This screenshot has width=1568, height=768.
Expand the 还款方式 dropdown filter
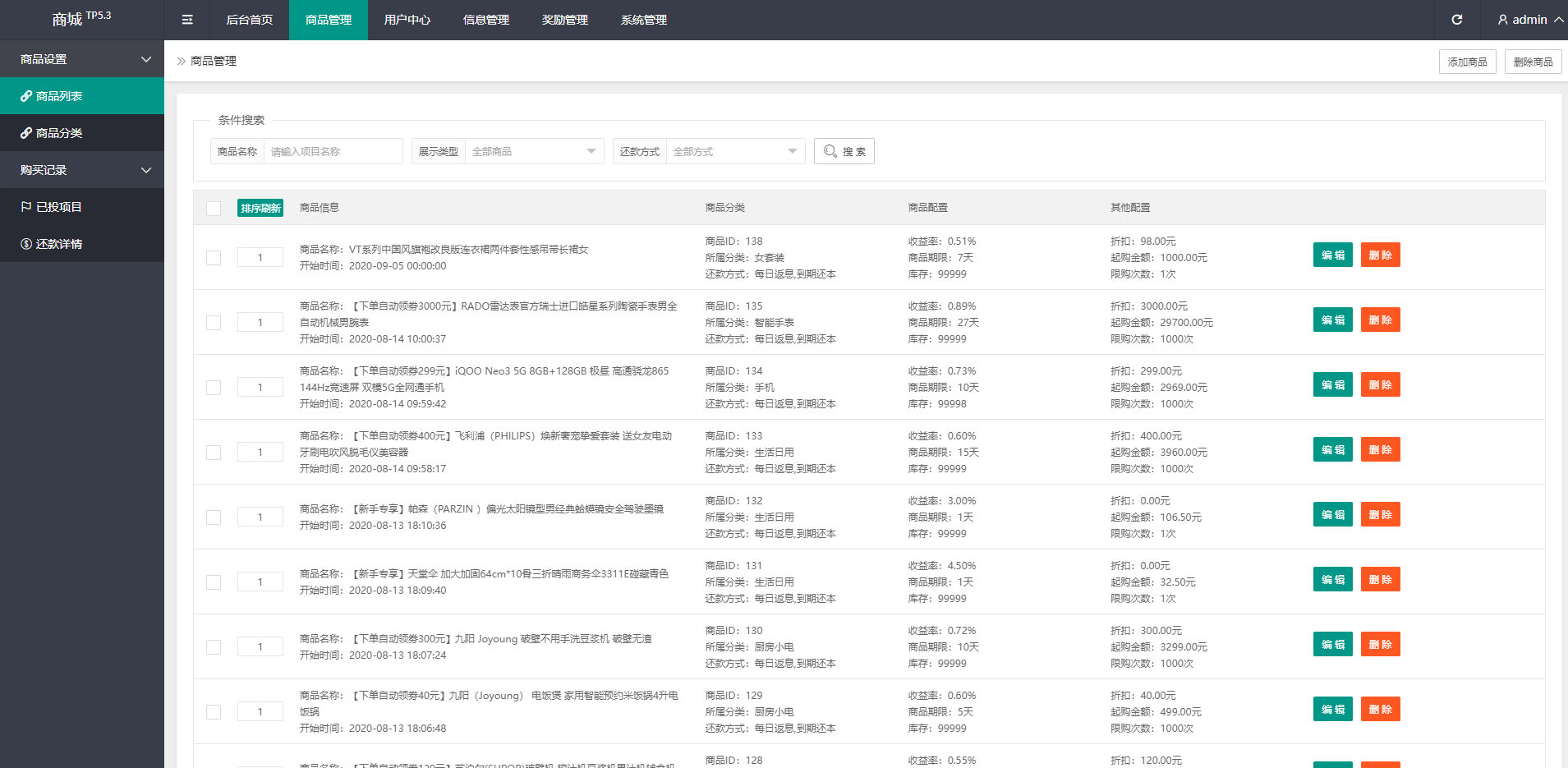pyautogui.click(x=735, y=151)
